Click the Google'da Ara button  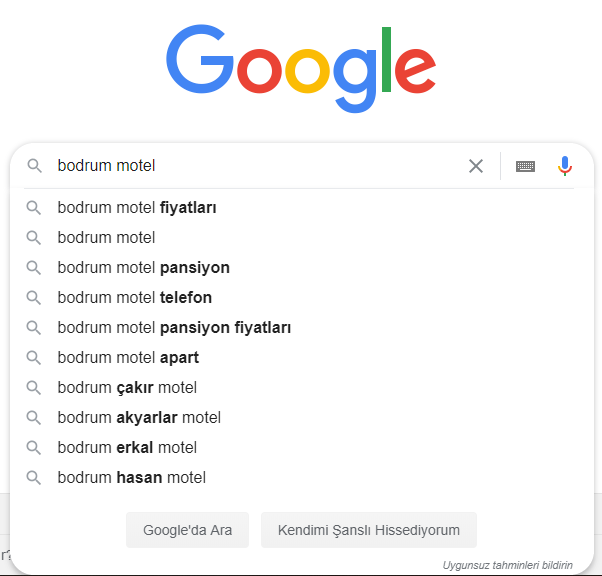tap(187, 530)
